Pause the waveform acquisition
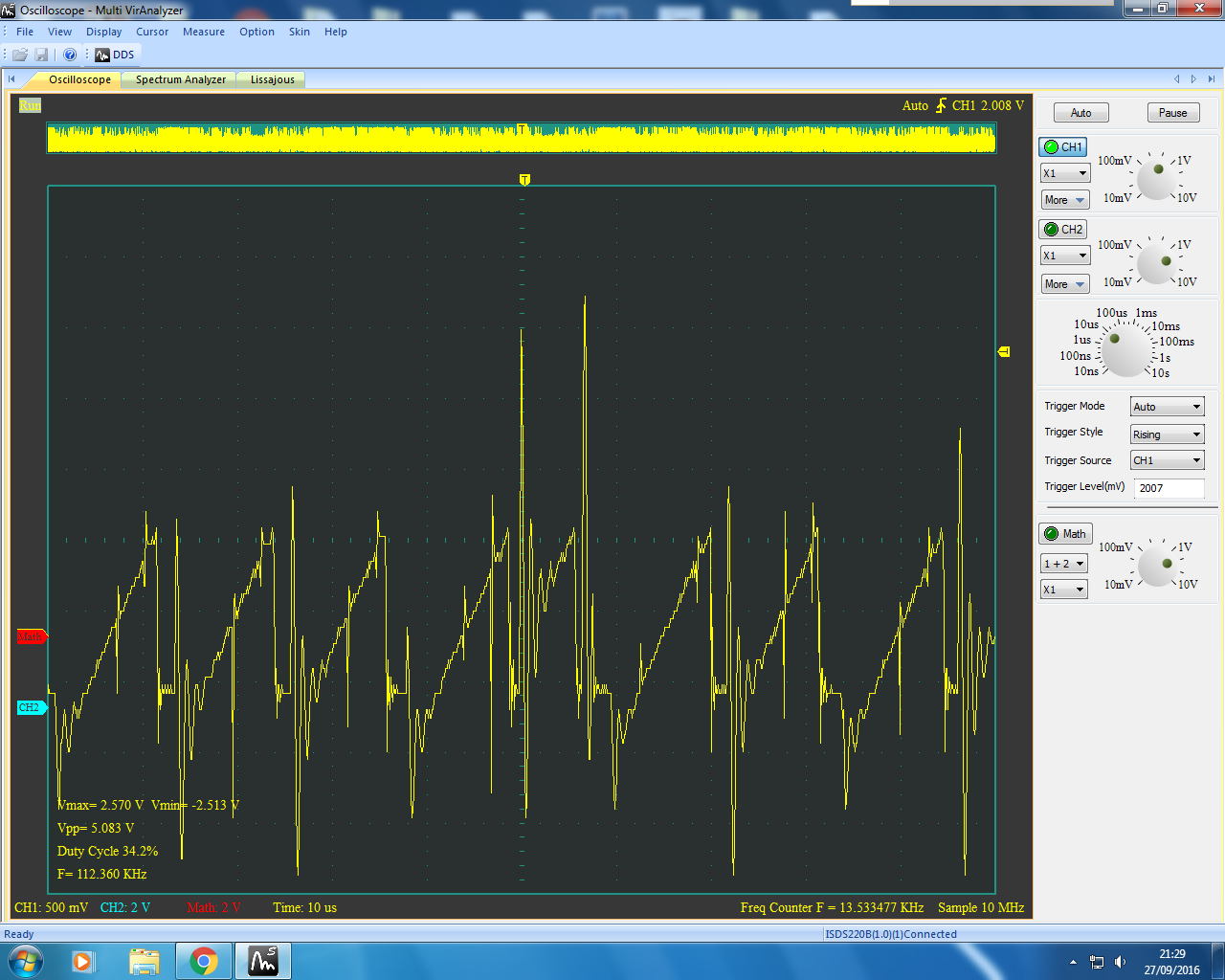Viewport: 1225px width, 980px height. [x=1173, y=113]
